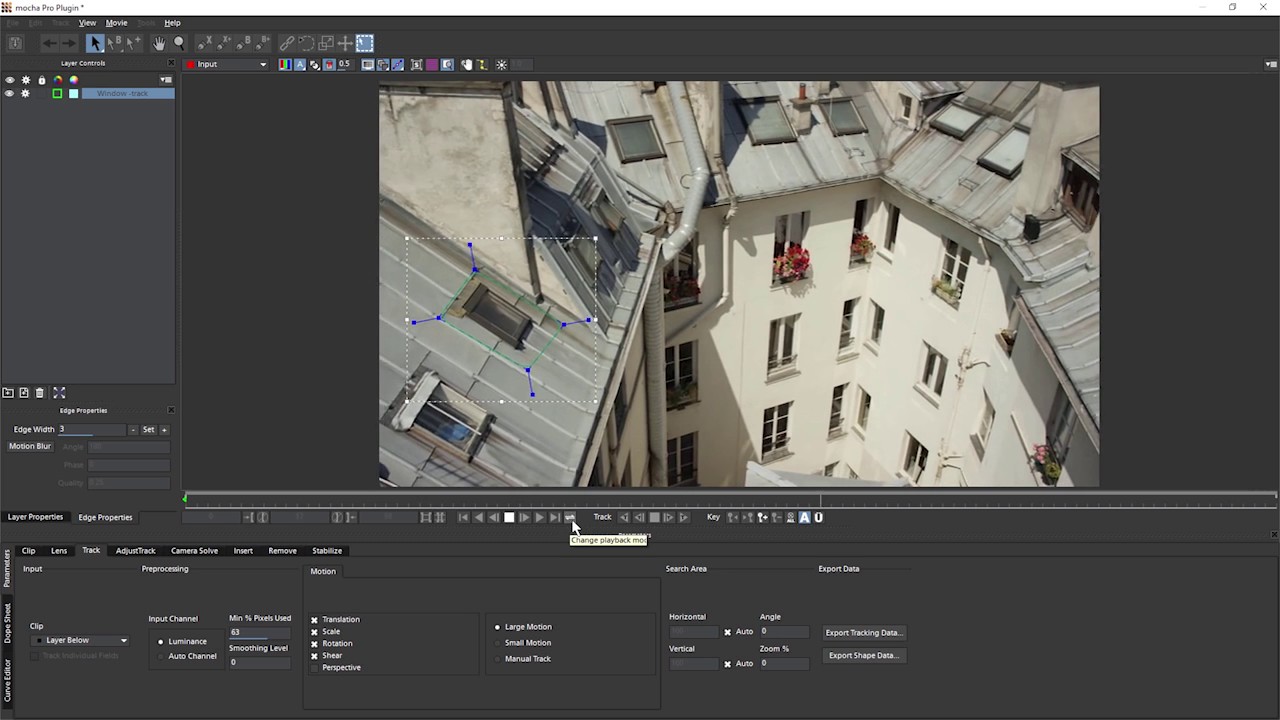Activate the arrow Pick tool
This screenshot has height=720, width=1280.
pos(95,43)
